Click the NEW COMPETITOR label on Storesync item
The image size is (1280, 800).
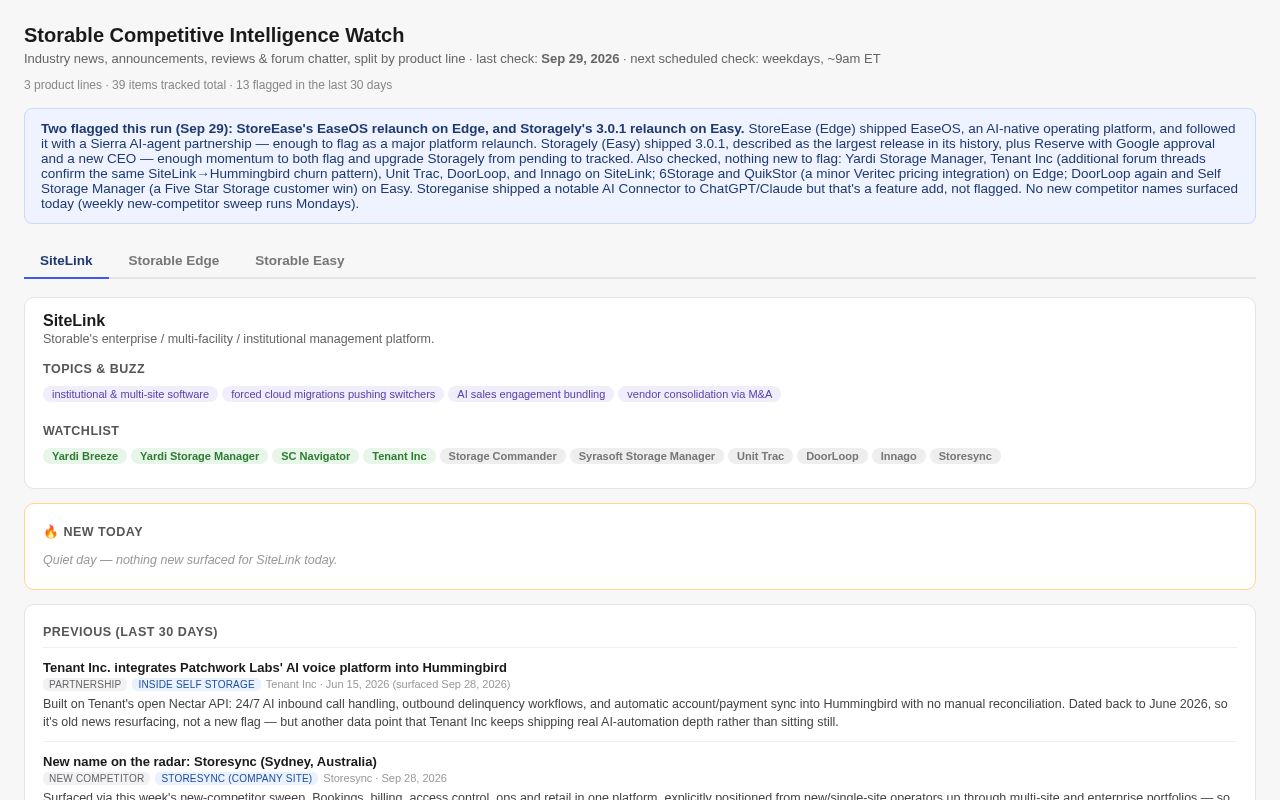[96, 778]
